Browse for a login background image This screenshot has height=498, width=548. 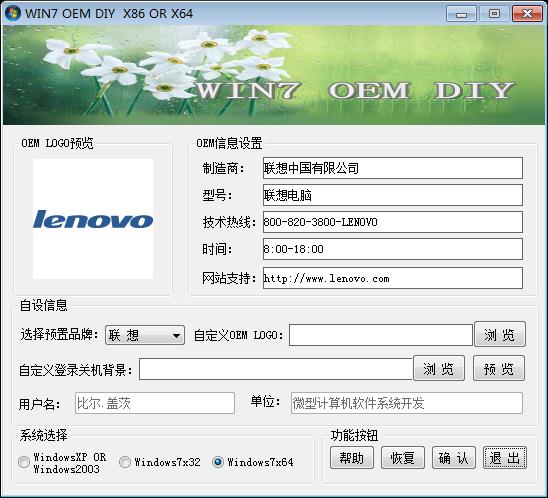pyautogui.click(x=439, y=368)
